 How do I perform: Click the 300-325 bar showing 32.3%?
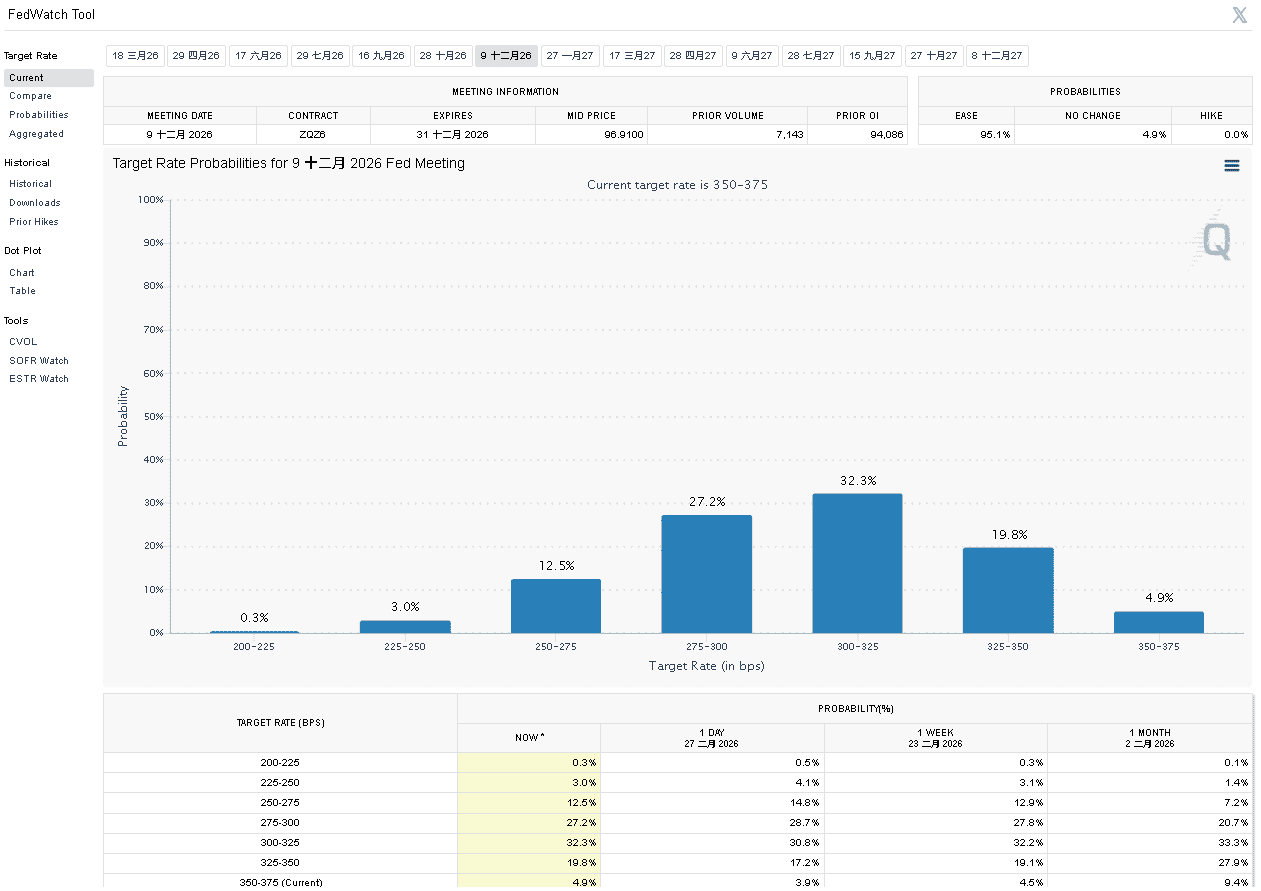857,563
